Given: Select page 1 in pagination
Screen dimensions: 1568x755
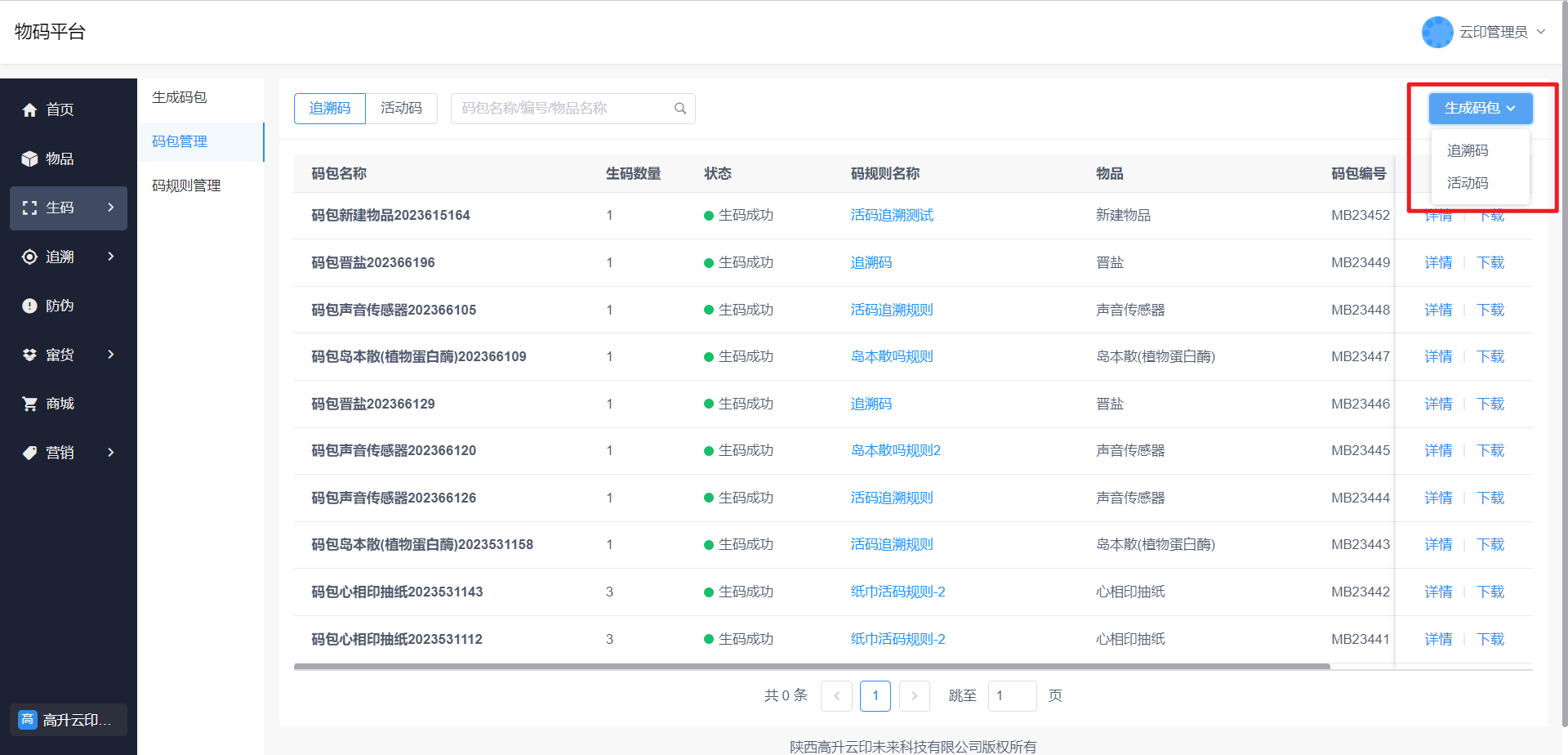Looking at the screenshot, I should click(875, 696).
